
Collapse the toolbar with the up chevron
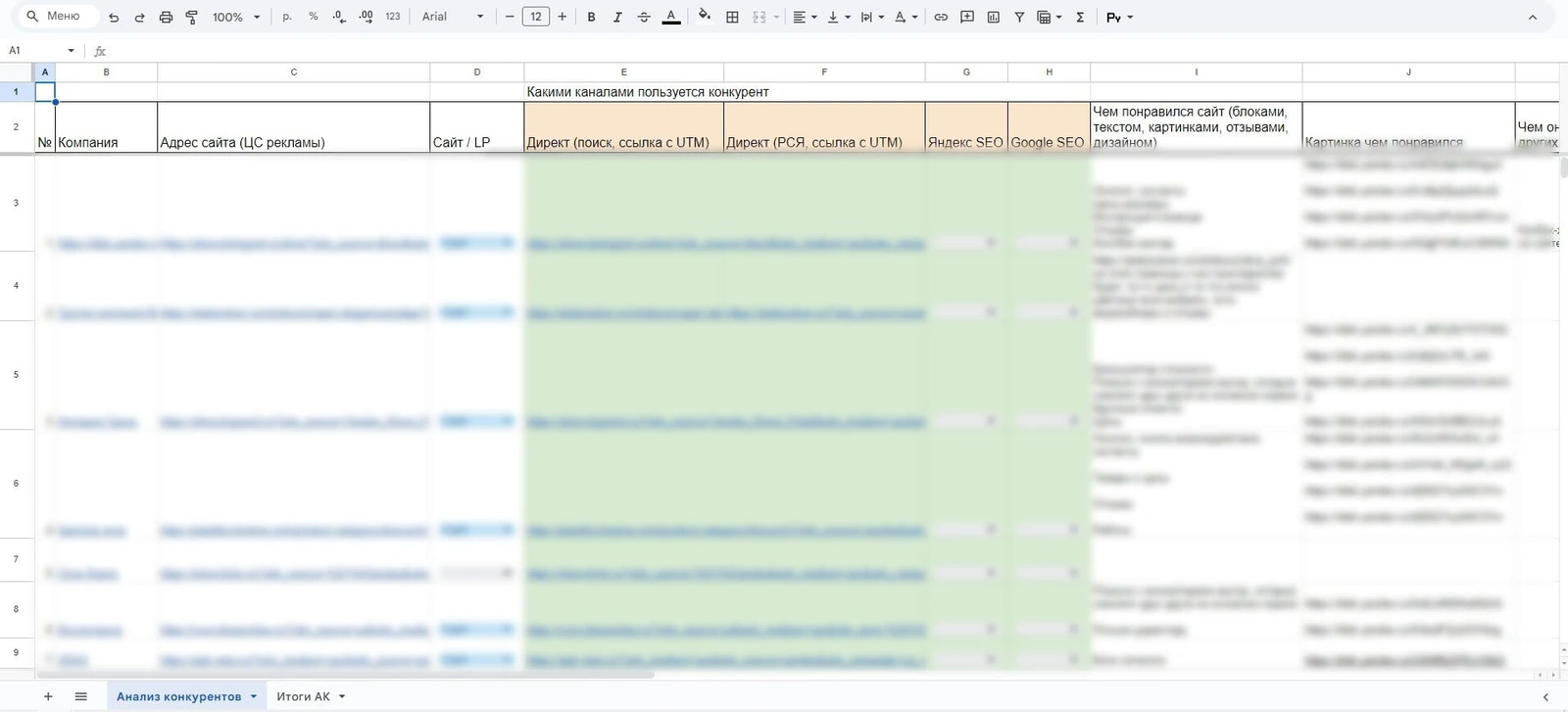1533,17
